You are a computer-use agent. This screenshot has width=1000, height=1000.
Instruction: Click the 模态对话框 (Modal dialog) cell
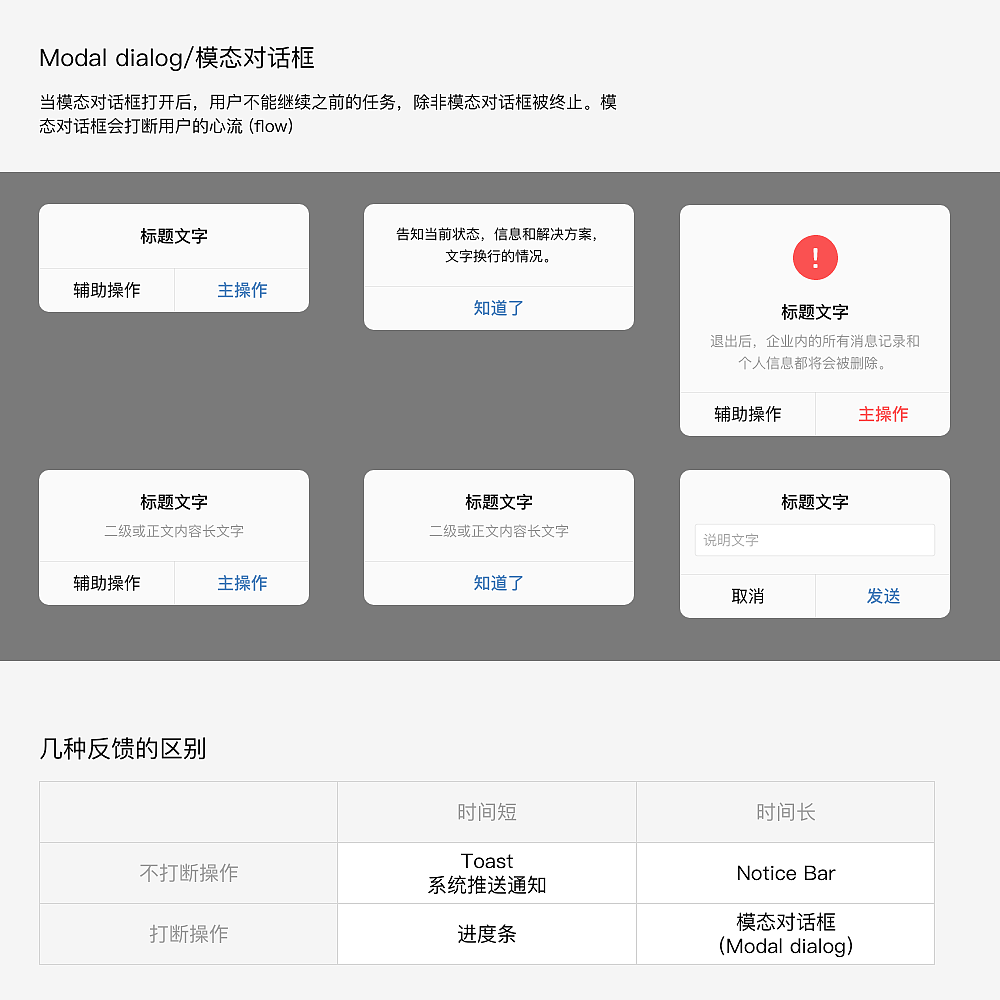pyautogui.click(x=786, y=933)
